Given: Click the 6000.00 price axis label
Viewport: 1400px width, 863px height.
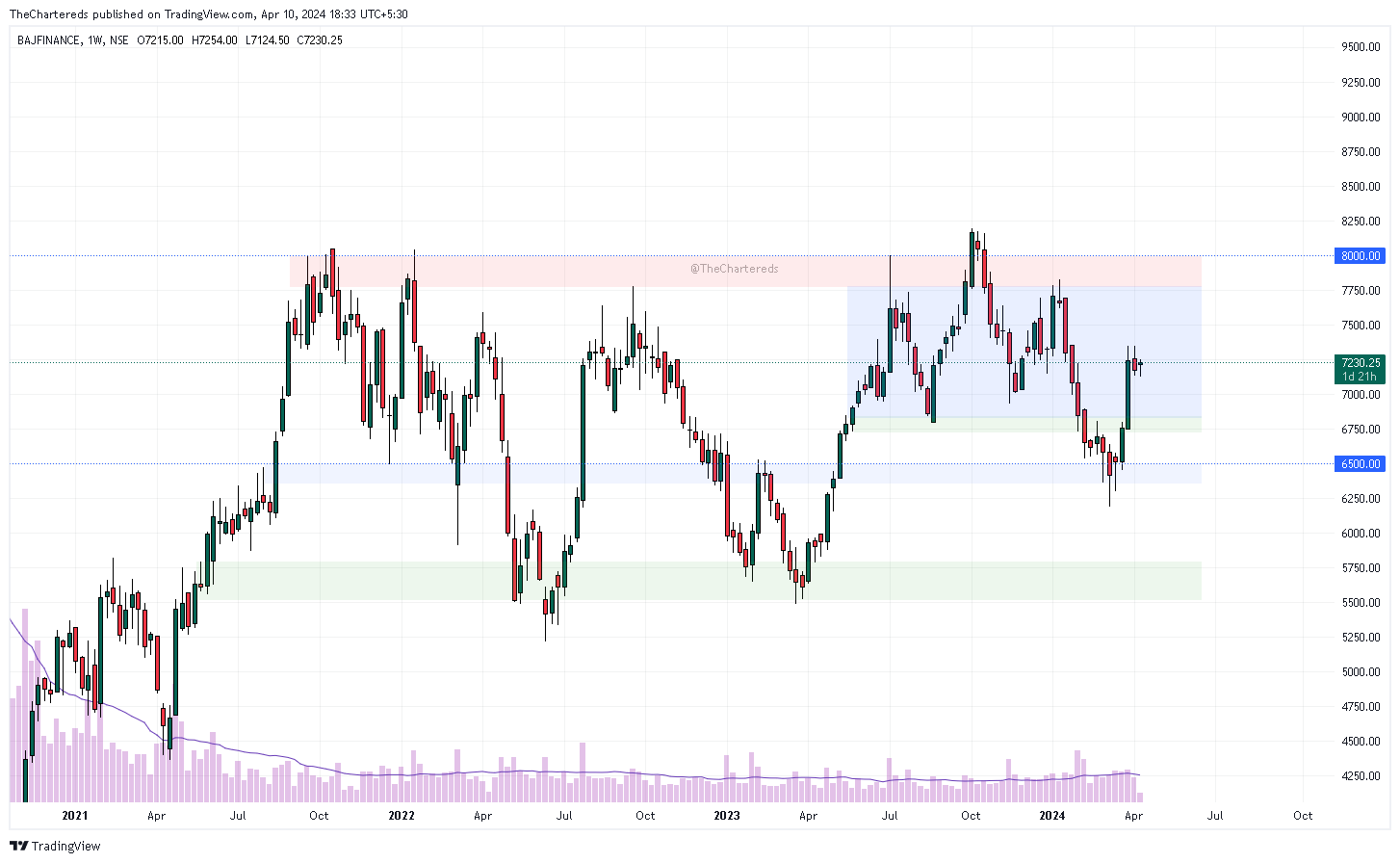Looking at the screenshot, I should 1361,534.
